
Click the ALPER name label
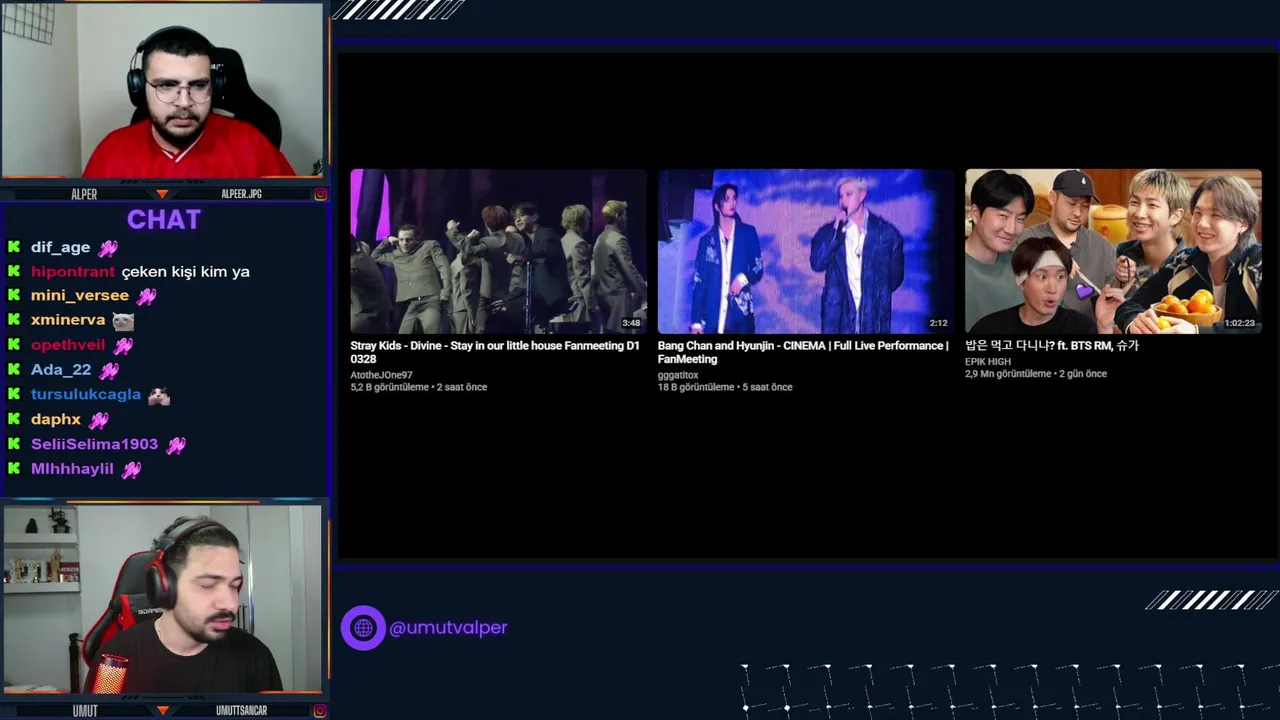coord(85,194)
